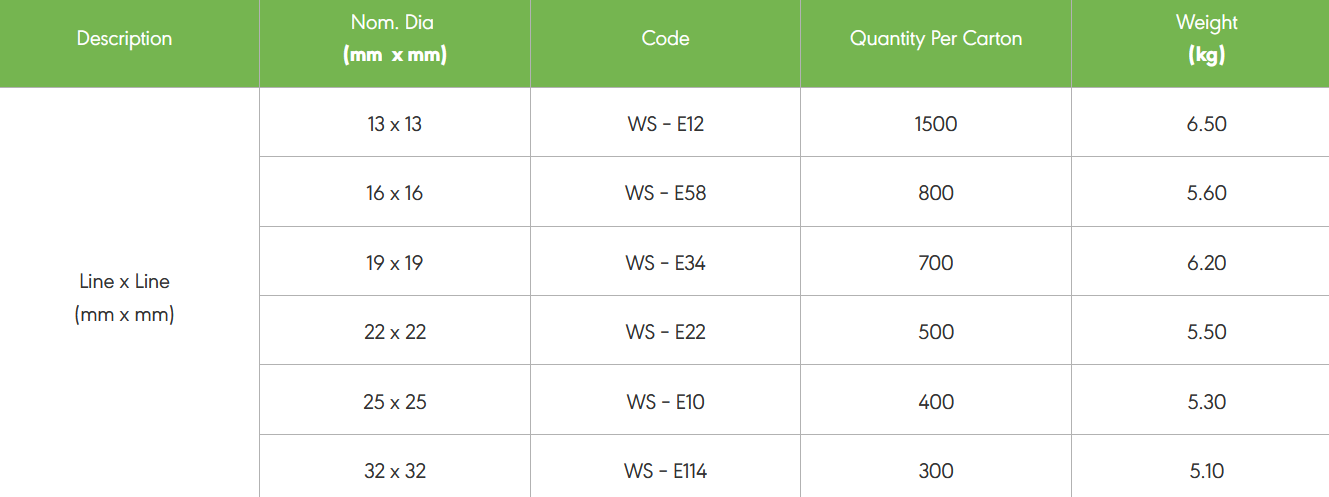Click the 16 x 16 diameter cell

click(394, 193)
